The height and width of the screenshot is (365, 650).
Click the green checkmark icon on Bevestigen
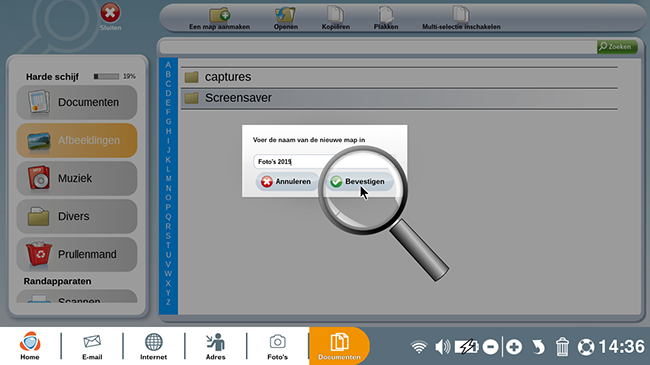pos(336,182)
